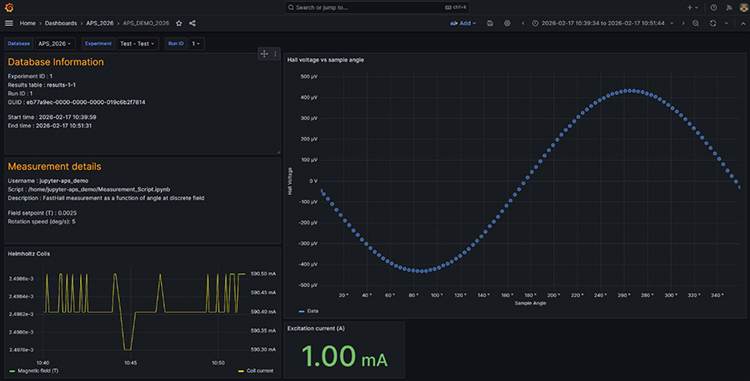Click the Grafana logo

click(9, 7)
